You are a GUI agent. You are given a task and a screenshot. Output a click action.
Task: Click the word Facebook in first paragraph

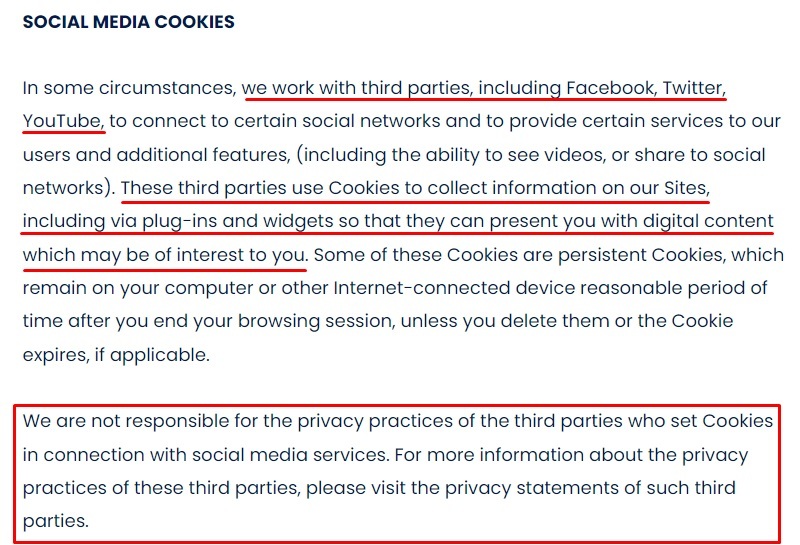(x=610, y=88)
